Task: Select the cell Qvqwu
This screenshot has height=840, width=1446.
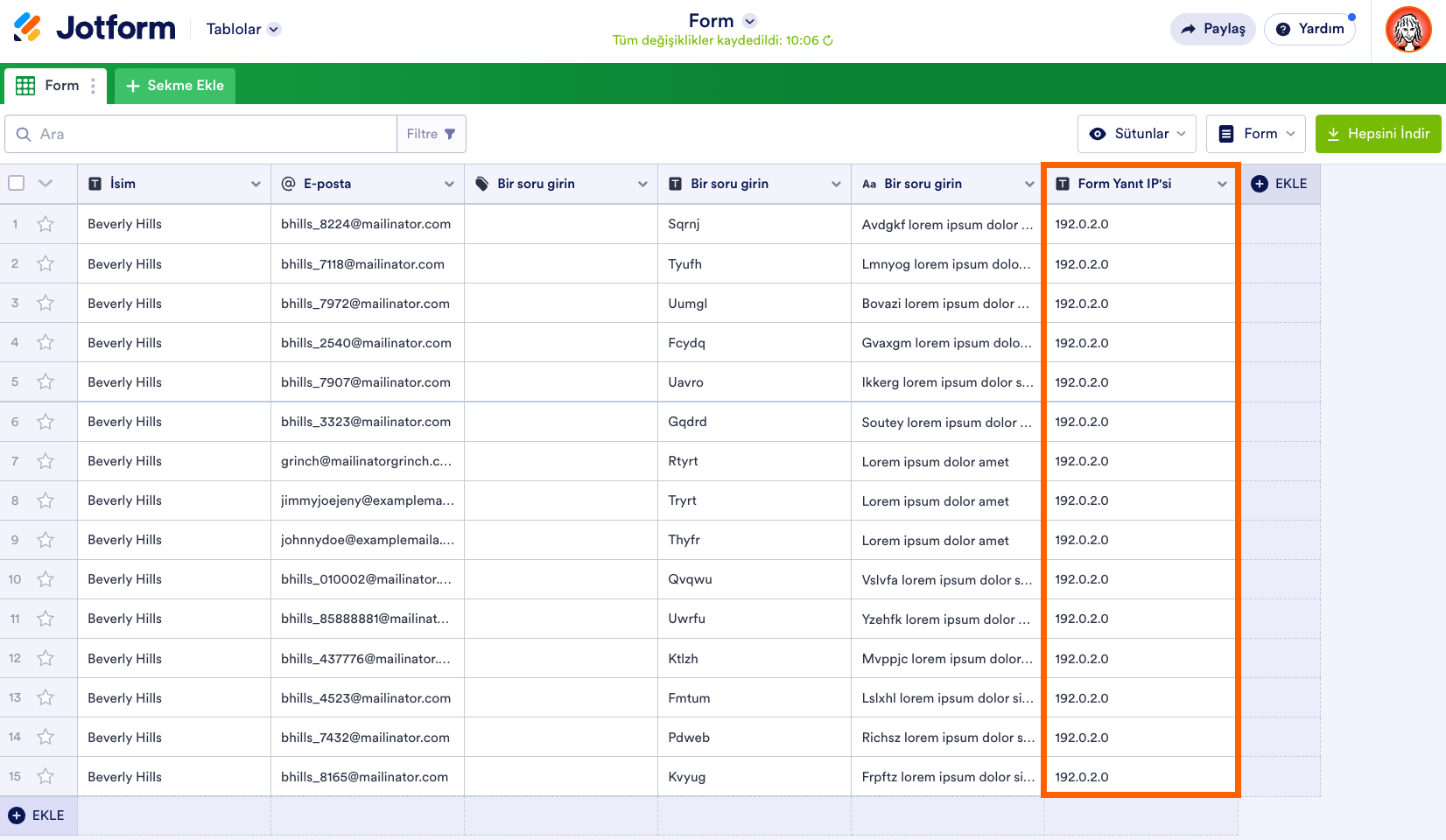Action: (x=755, y=579)
